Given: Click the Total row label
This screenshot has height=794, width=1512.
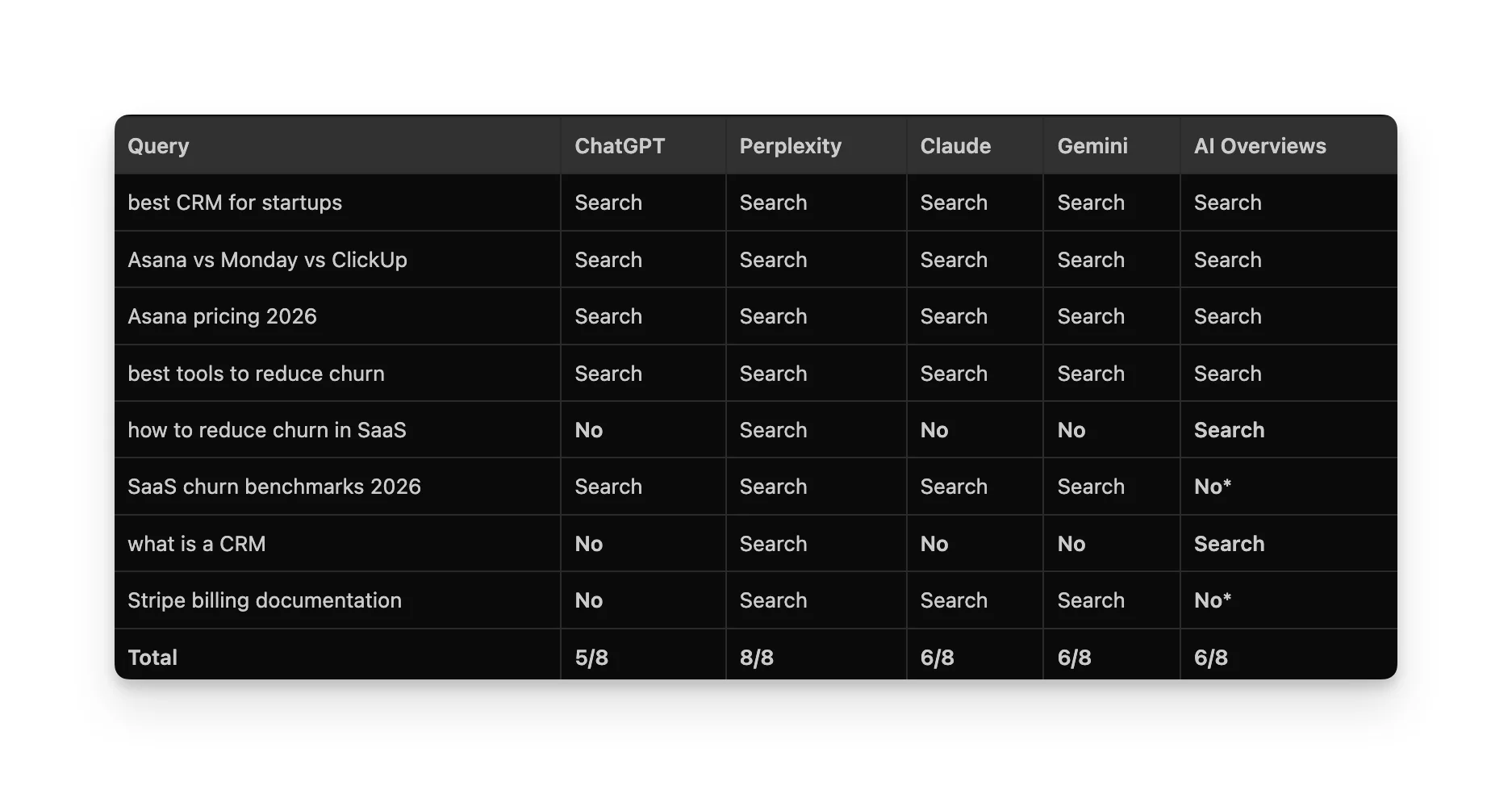Looking at the screenshot, I should [x=152, y=657].
